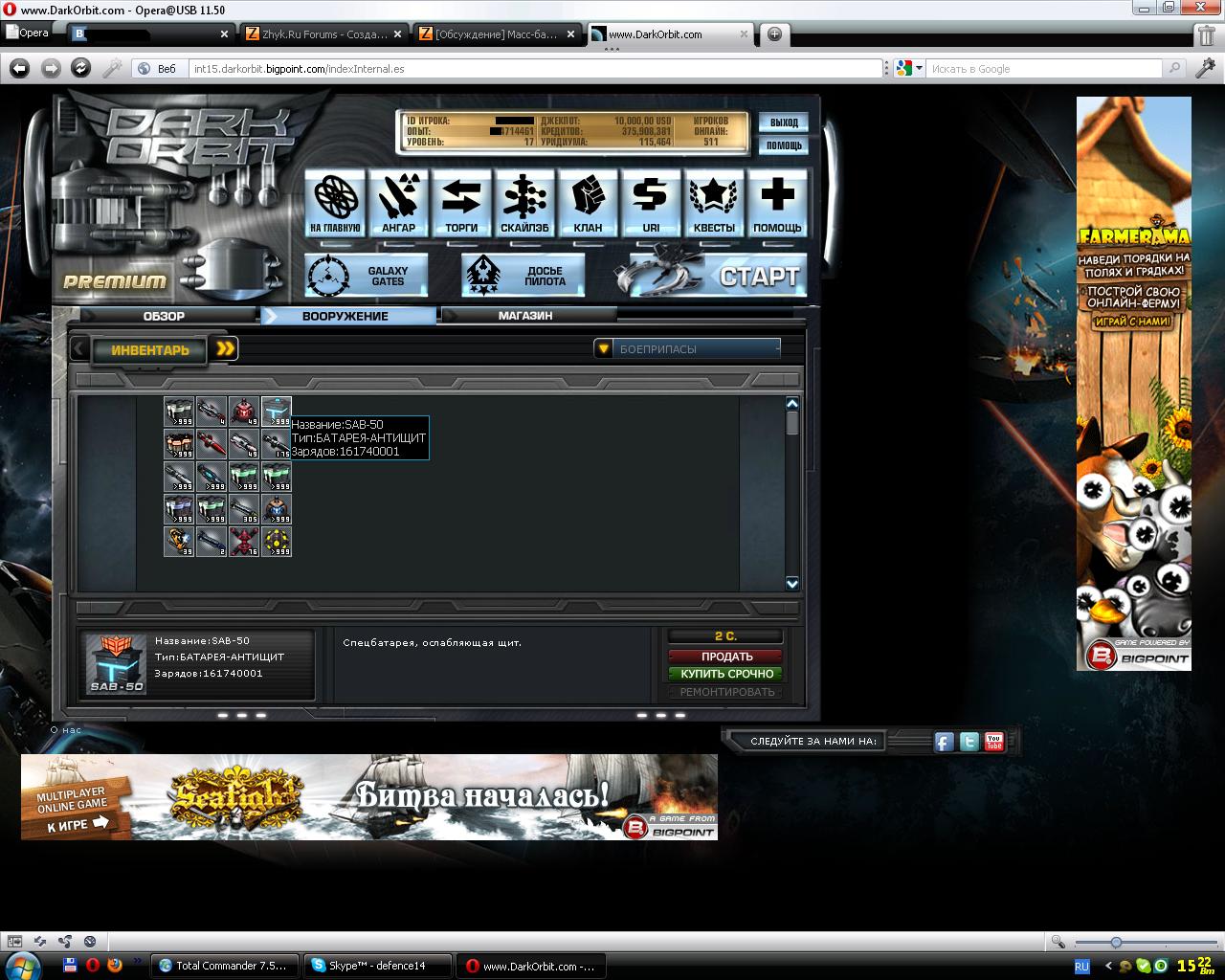Click the Facebook follow icon
The width and height of the screenshot is (1225, 980).
point(944,742)
